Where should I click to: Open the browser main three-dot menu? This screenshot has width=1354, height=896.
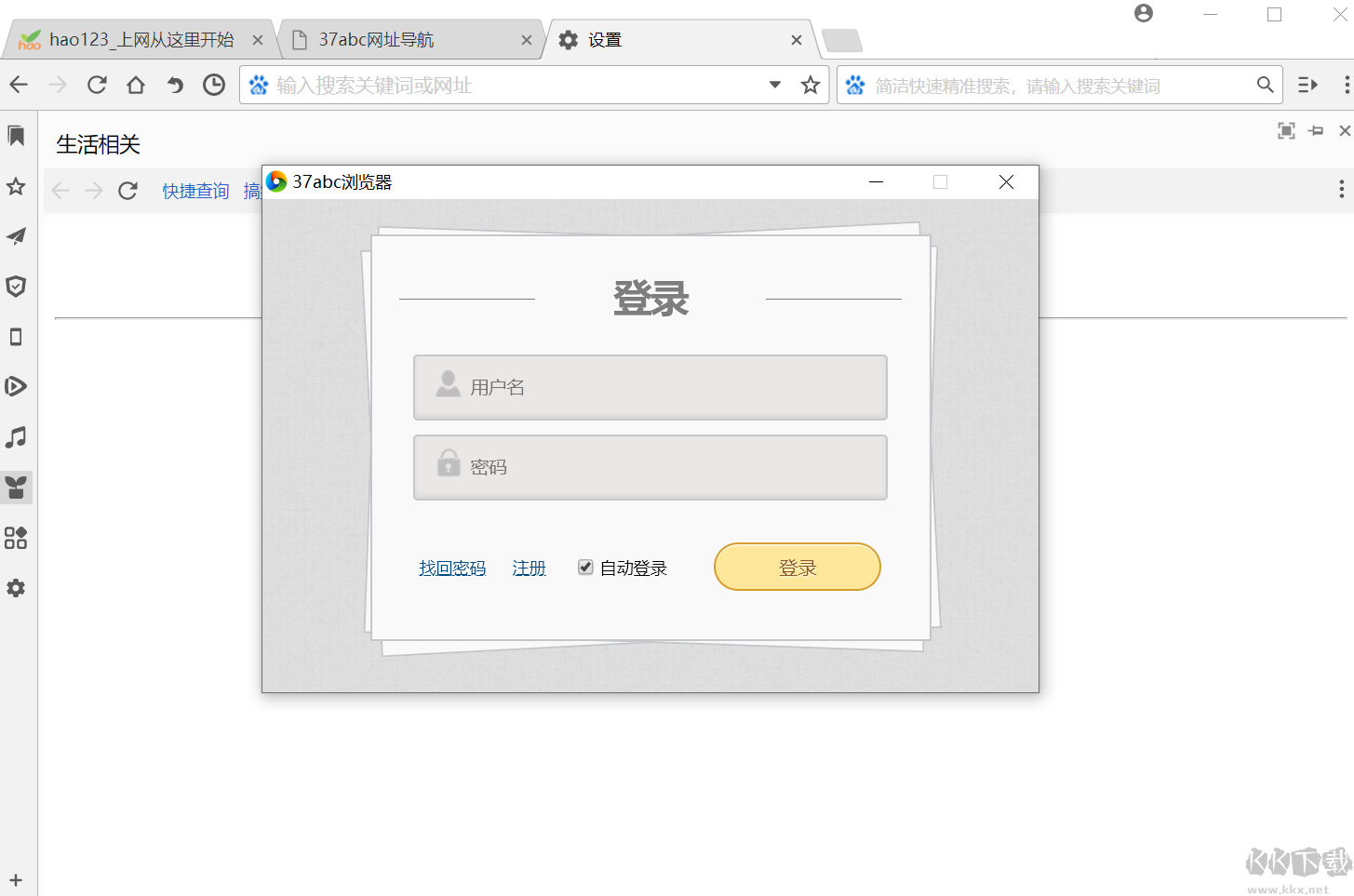point(1346,86)
